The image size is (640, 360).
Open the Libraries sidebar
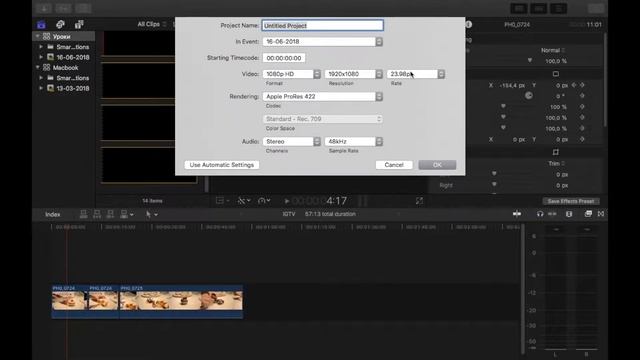tap(41, 24)
